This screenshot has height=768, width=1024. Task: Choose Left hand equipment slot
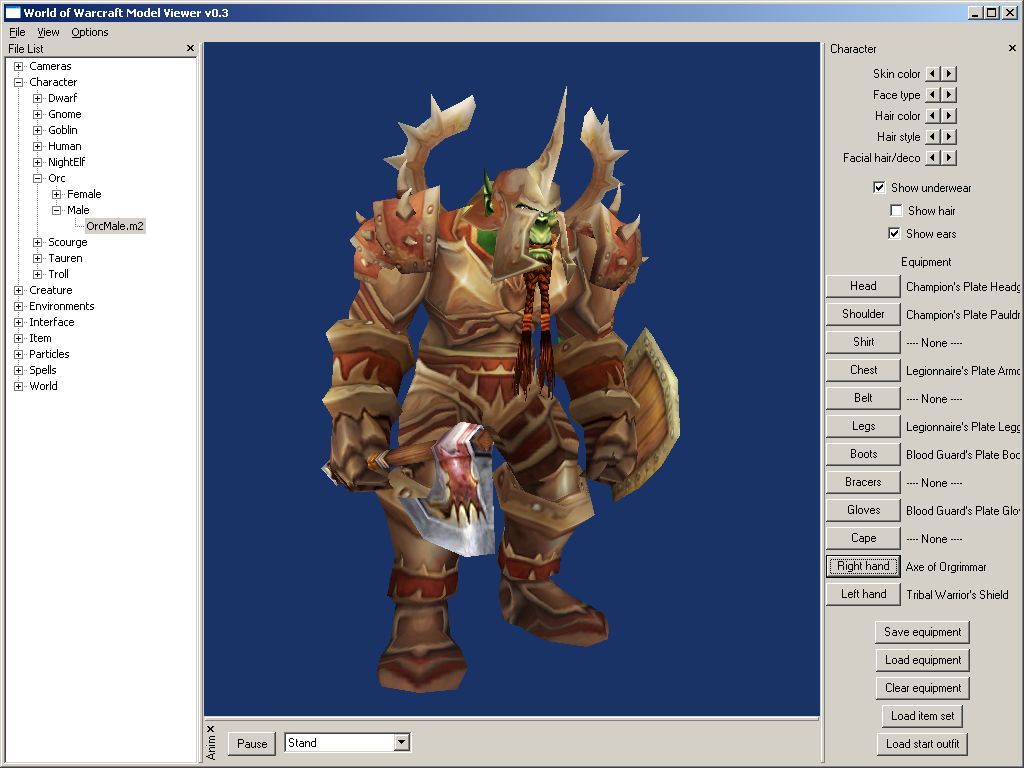(863, 594)
